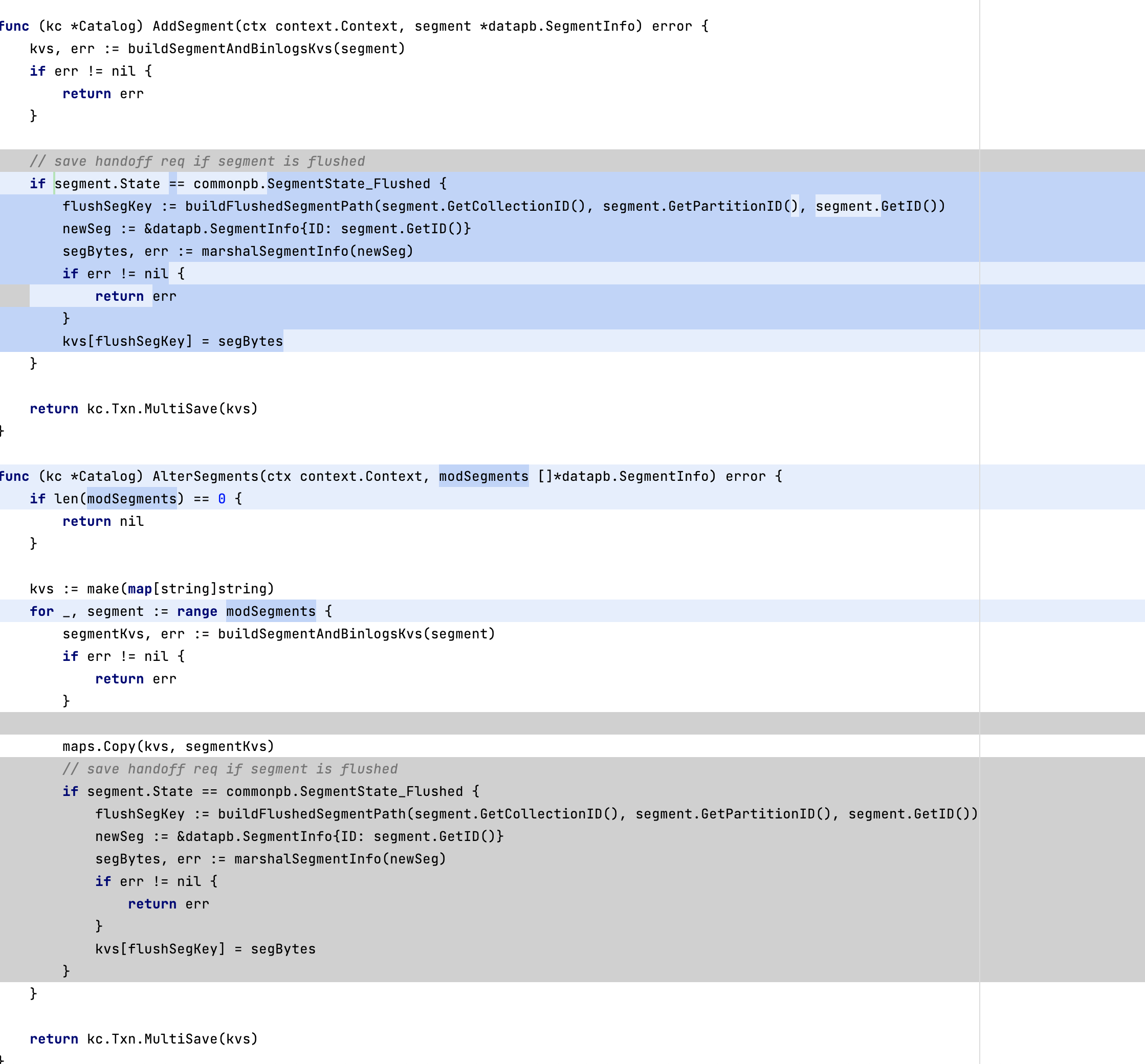The width and height of the screenshot is (1145, 1064).
Task: Click the kvs[flushSegKey] = segBytes line
Action: click(173, 340)
